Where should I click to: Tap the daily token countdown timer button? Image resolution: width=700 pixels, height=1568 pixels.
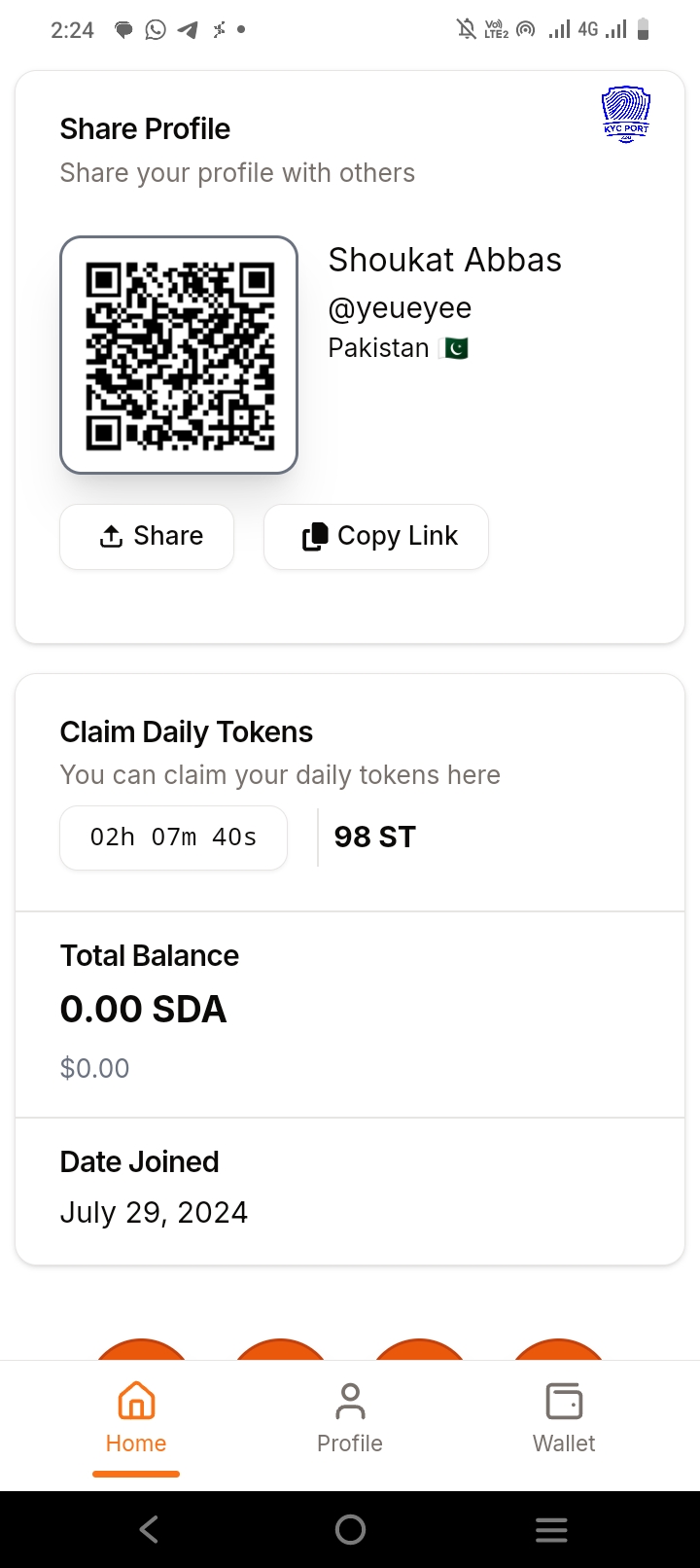pos(173,837)
